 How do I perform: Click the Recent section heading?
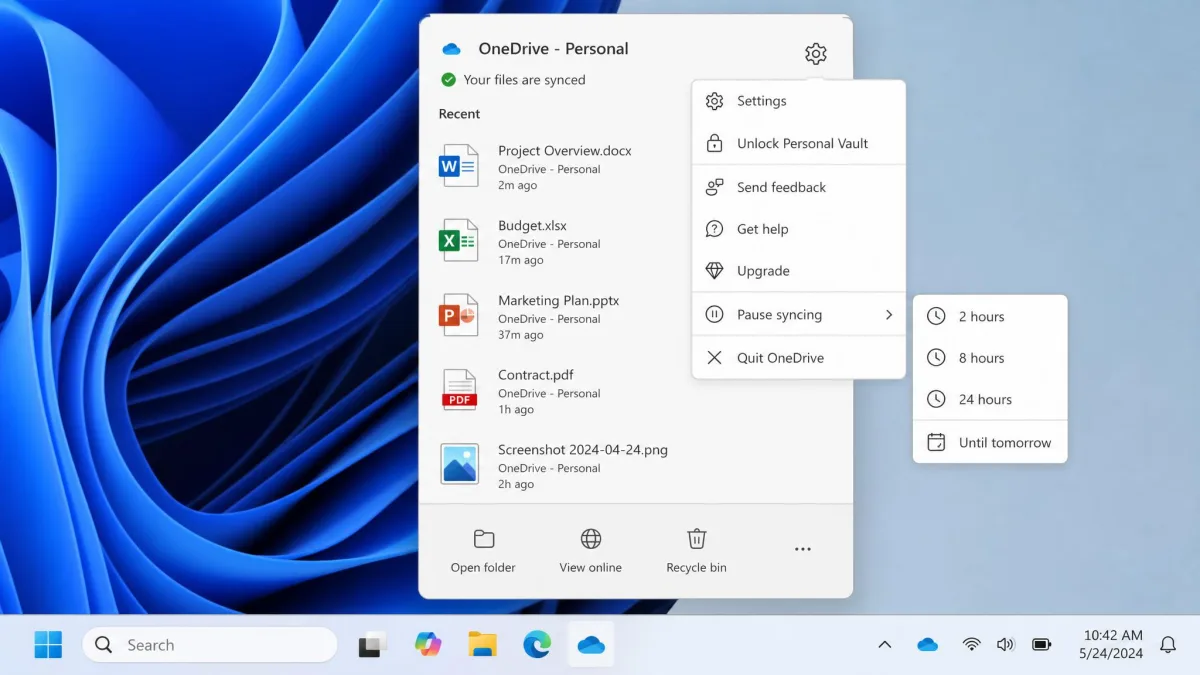(459, 114)
